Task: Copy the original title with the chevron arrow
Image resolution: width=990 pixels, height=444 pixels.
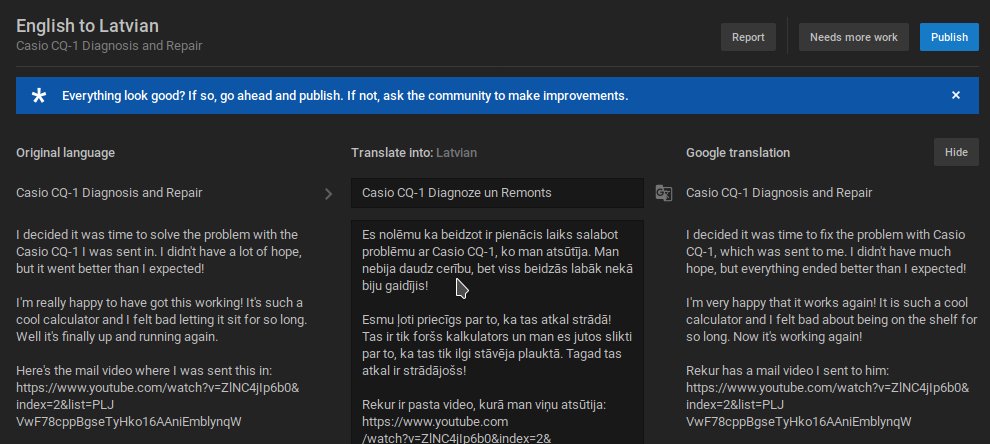Action: point(328,193)
